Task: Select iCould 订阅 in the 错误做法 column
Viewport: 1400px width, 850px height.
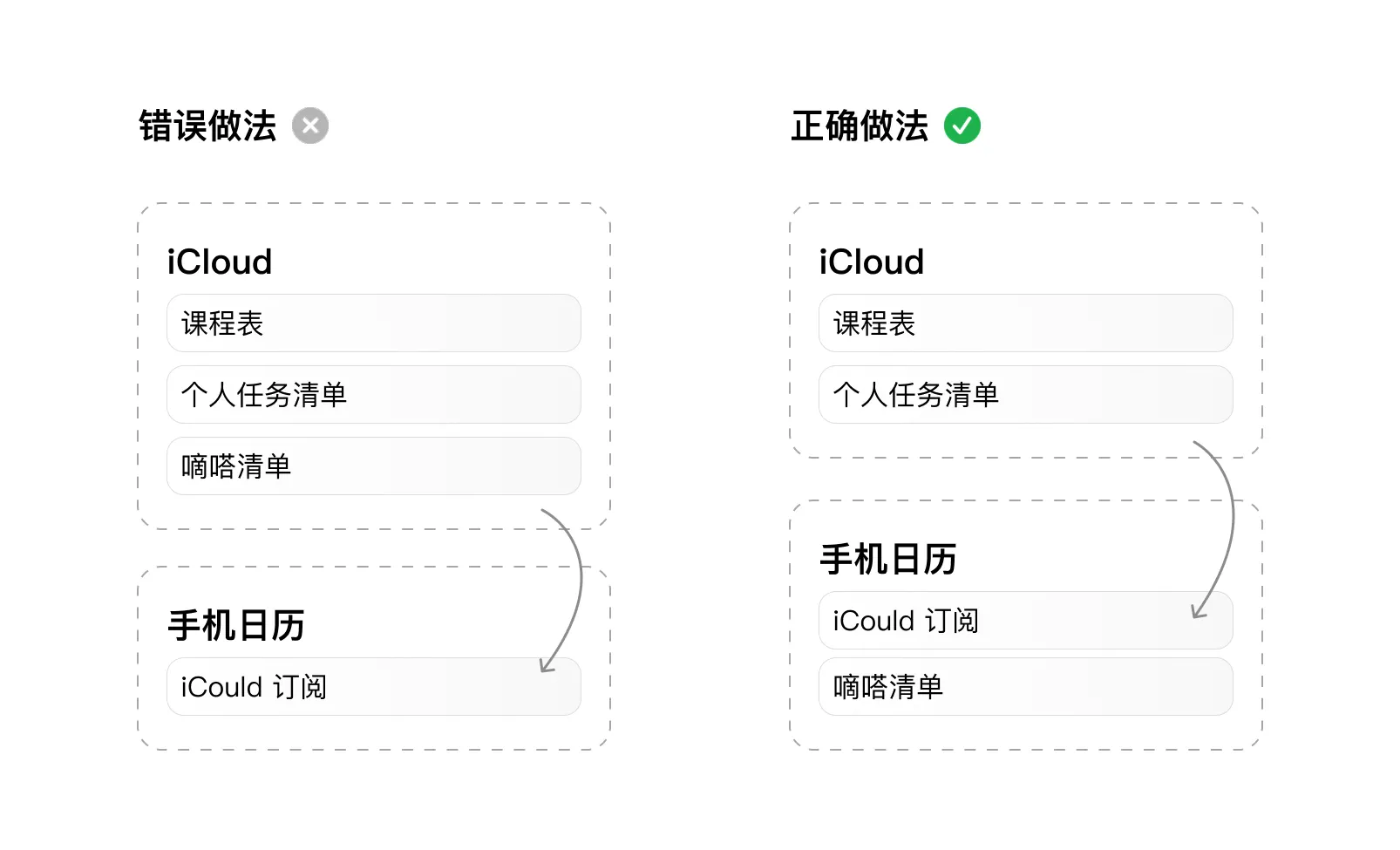Action: [x=373, y=687]
